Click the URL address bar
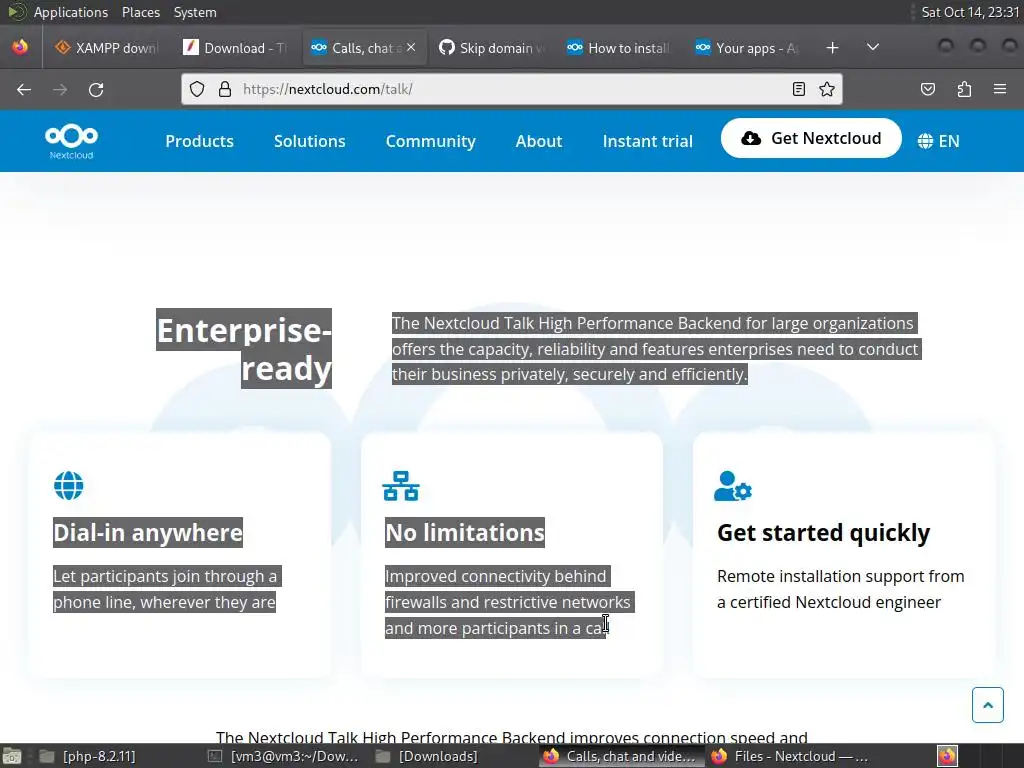This screenshot has height=768, width=1024. 513,89
